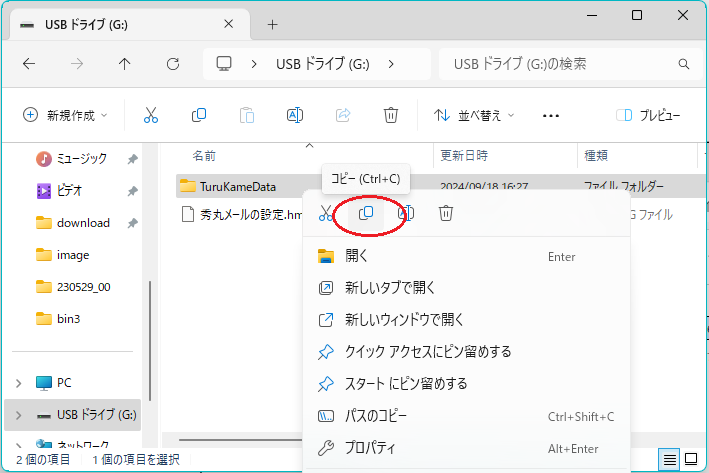Screen dimensions: 709x473
Task: Unpin ミュージック from quick access
Action: point(132,159)
